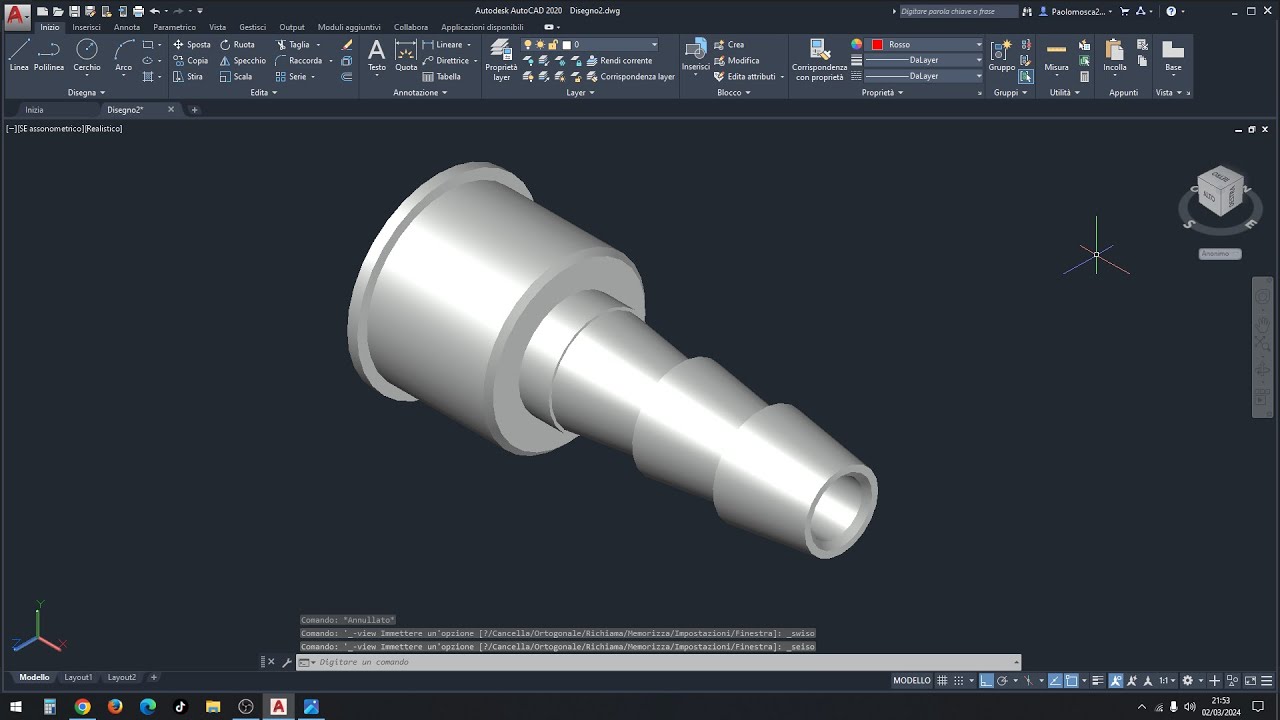Click the Crea block button
The image size is (1280, 720).
pos(729,45)
